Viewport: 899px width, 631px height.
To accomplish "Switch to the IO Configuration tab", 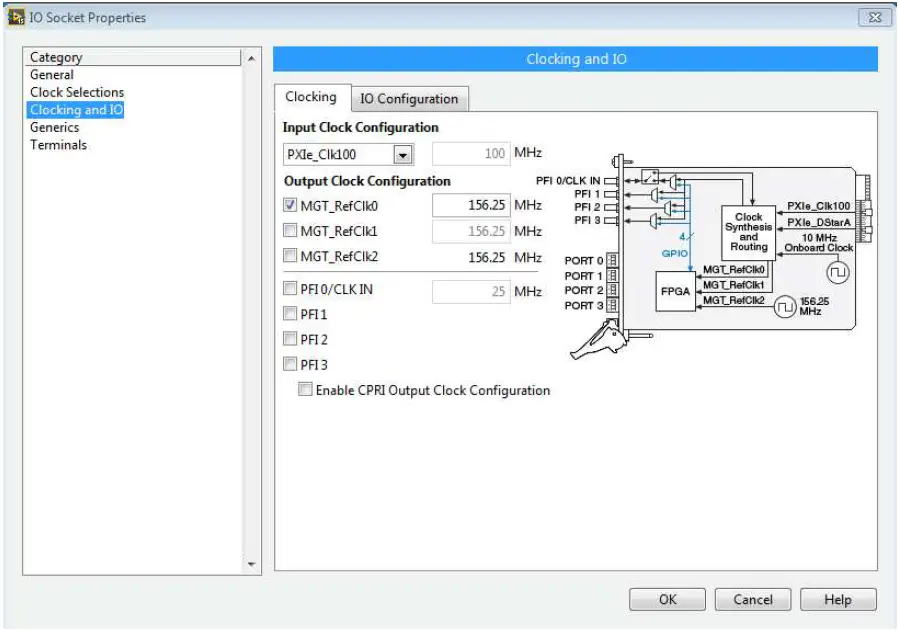I will point(410,97).
